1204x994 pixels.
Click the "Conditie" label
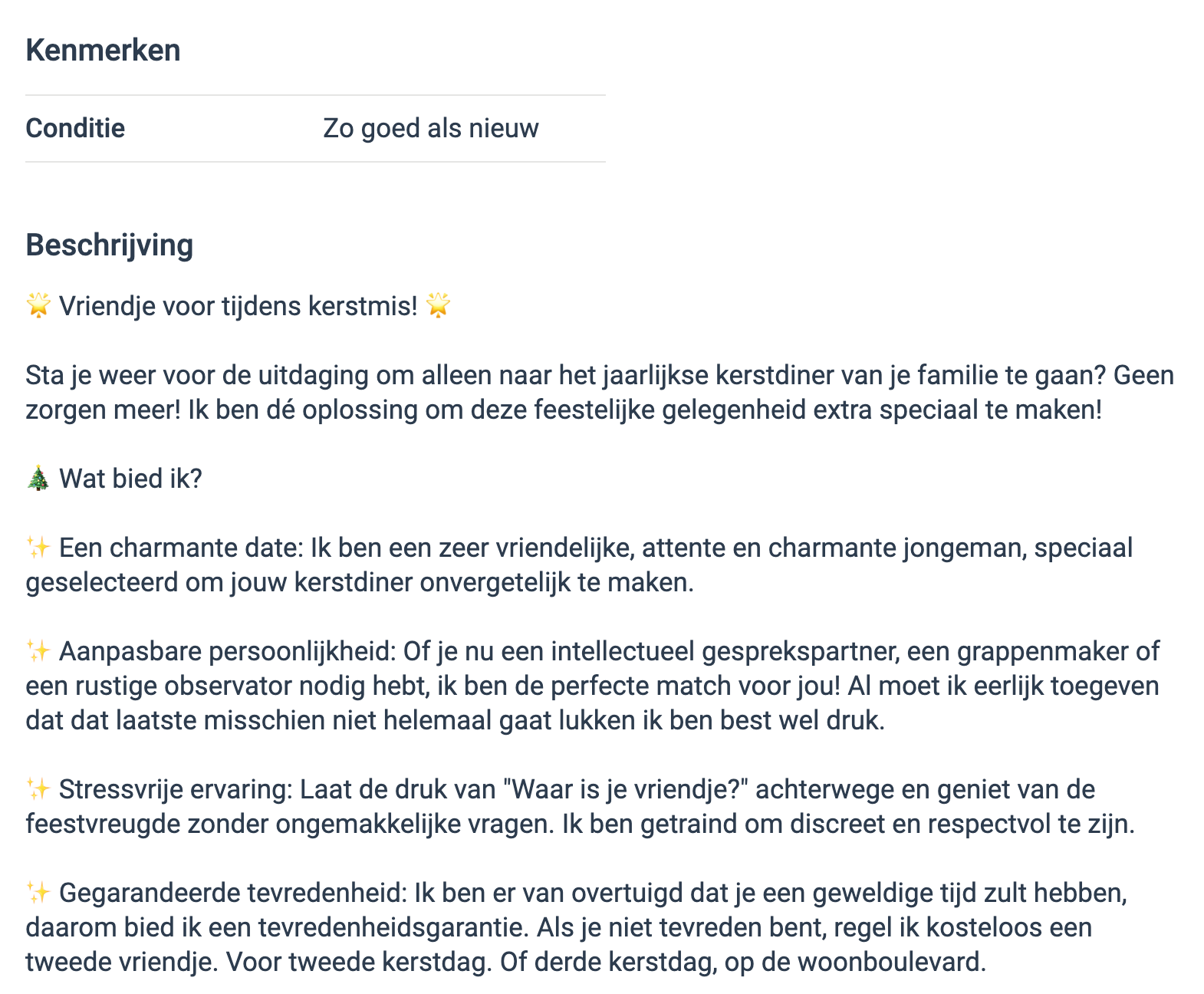(75, 128)
